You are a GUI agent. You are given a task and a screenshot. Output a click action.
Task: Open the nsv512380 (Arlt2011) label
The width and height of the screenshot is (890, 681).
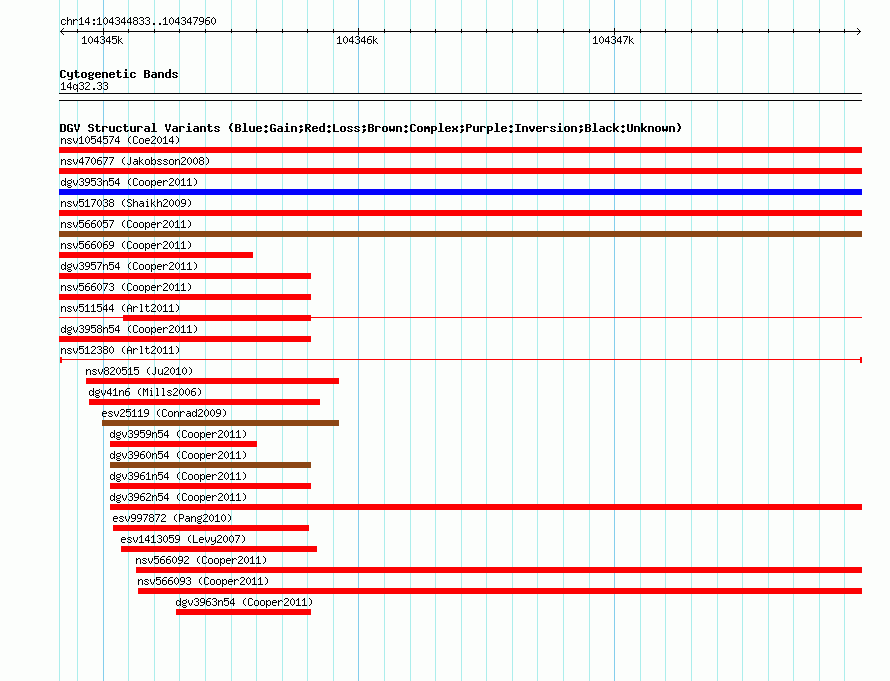point(120,350)
